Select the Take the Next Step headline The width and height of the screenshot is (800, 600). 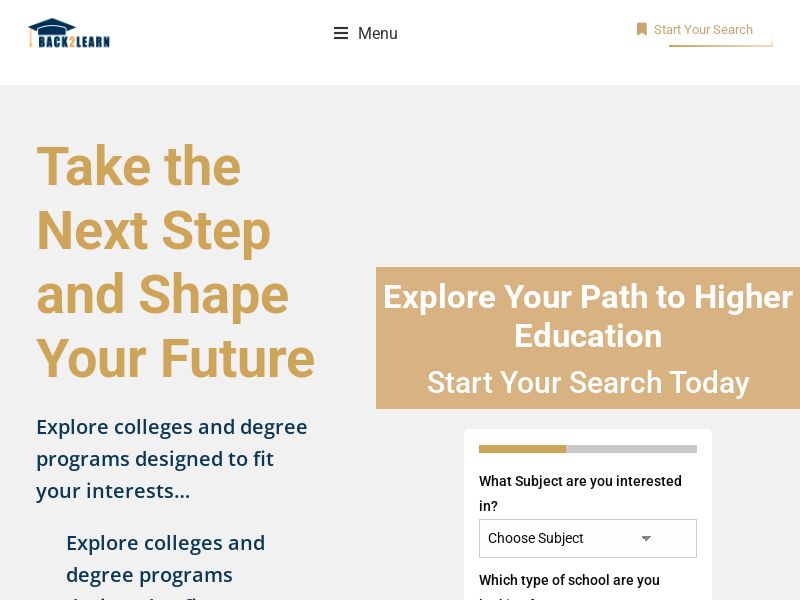pos(175,263)
